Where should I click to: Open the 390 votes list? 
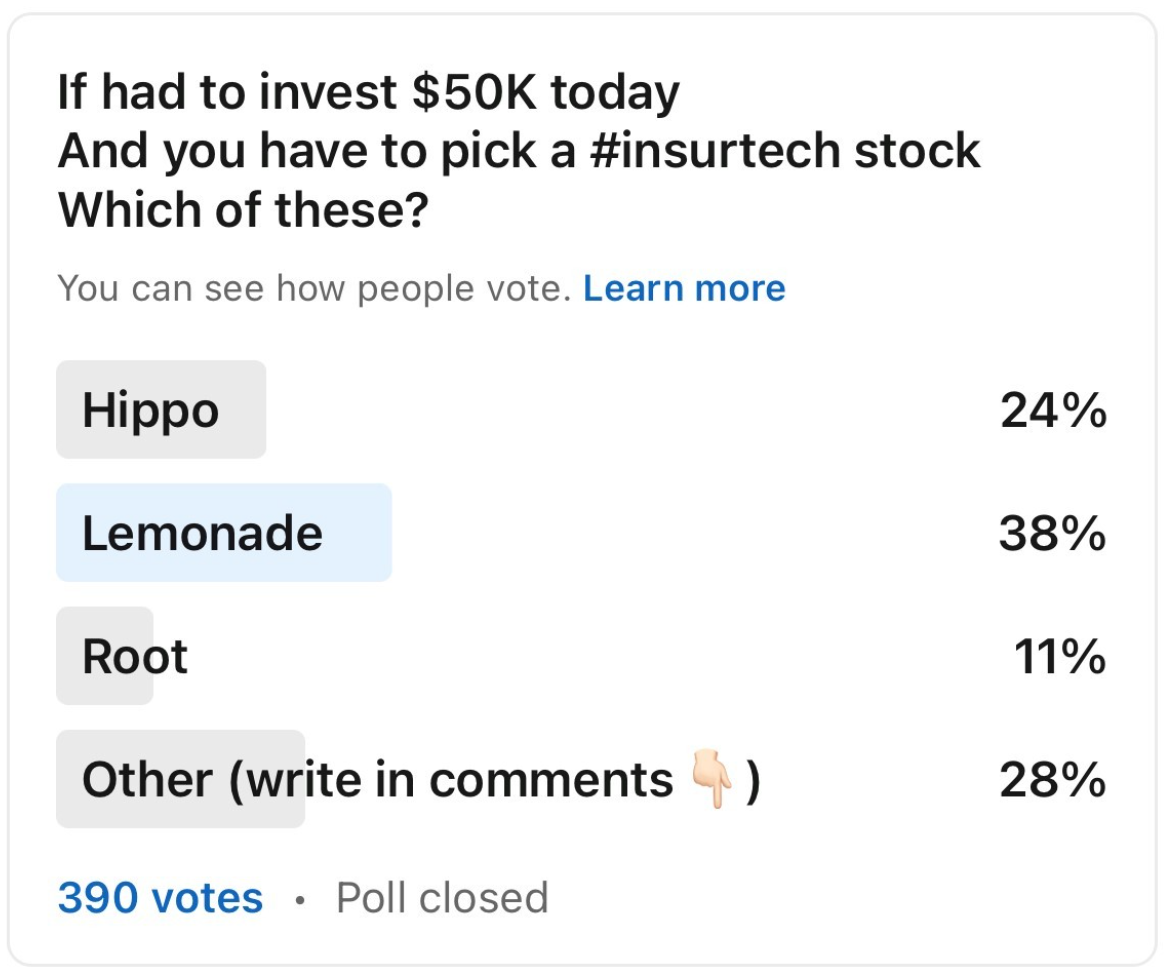160,898
